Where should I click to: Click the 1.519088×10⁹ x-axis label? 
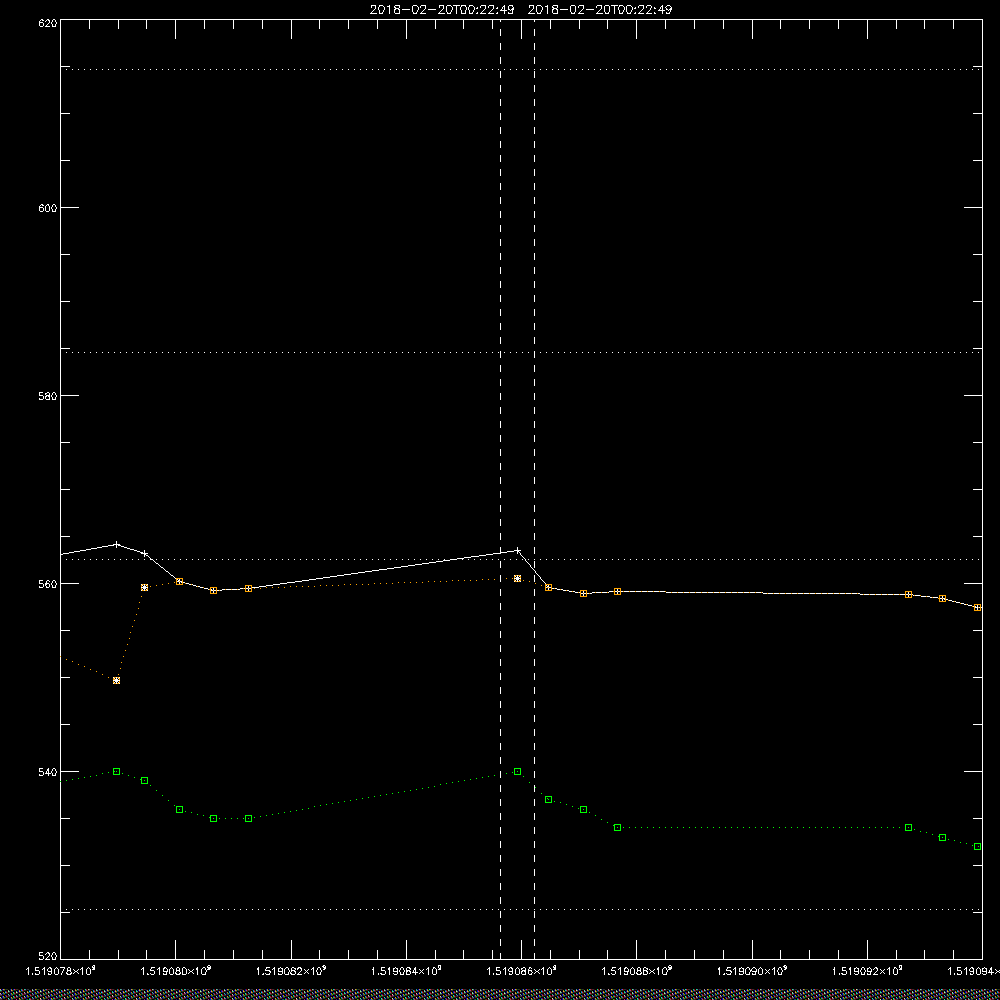[638, 971]
